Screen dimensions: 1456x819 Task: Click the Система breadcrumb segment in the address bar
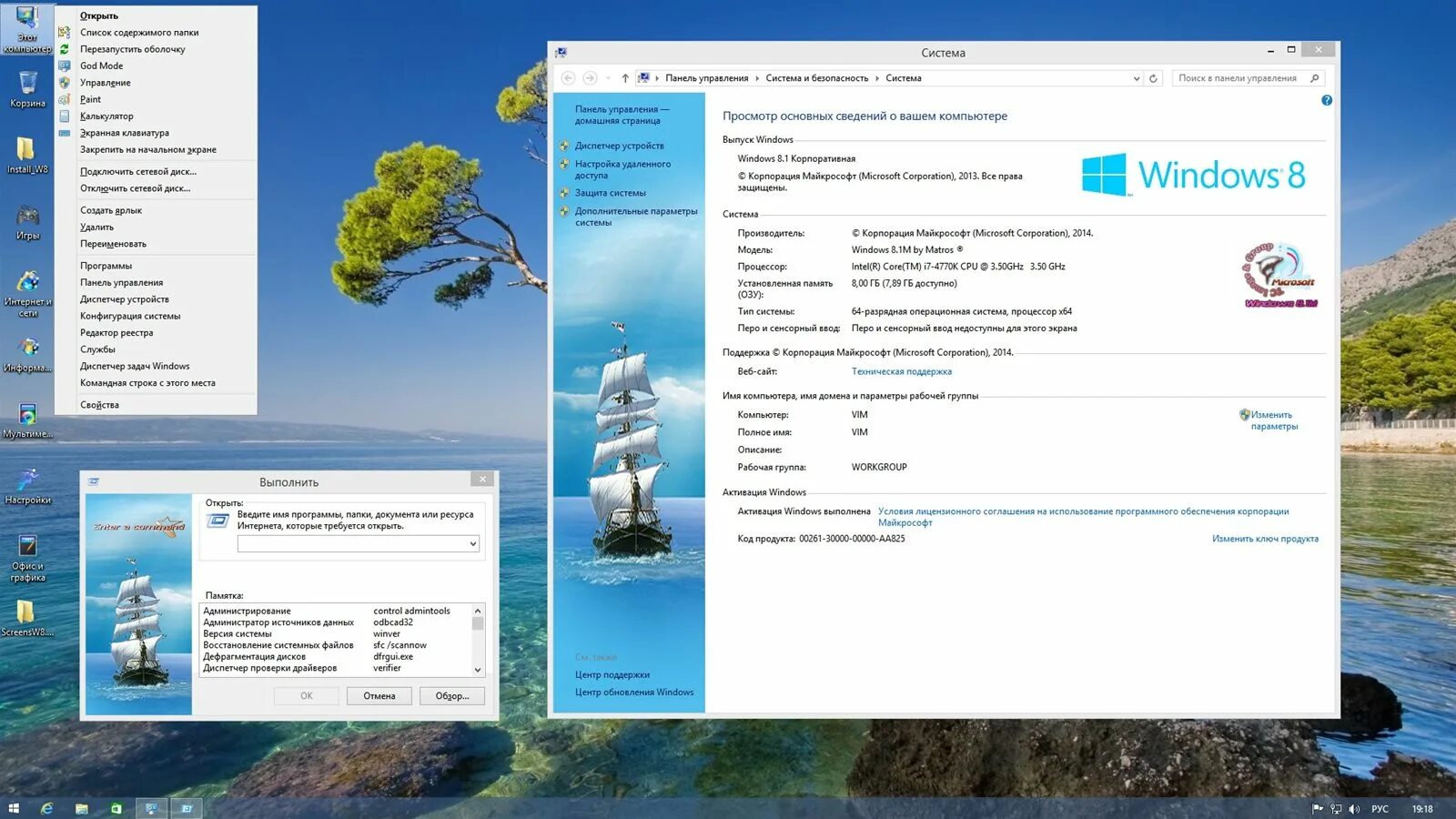(904, 78)
